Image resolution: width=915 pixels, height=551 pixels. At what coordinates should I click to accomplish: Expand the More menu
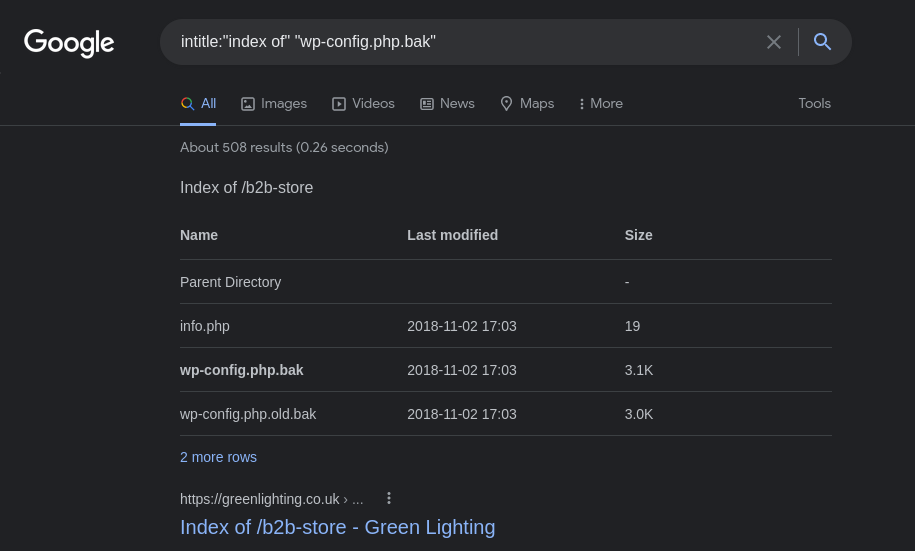click(600, 104)
